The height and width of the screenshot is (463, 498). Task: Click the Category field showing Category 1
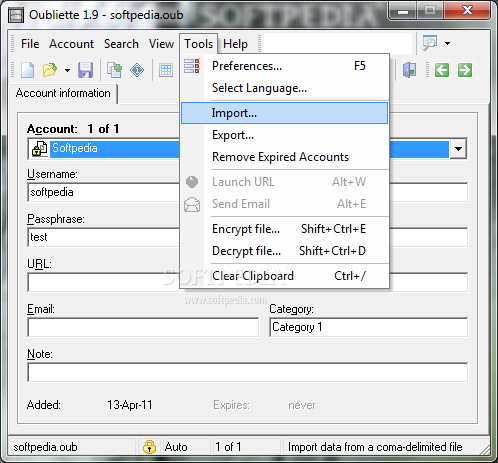point(368,327)
